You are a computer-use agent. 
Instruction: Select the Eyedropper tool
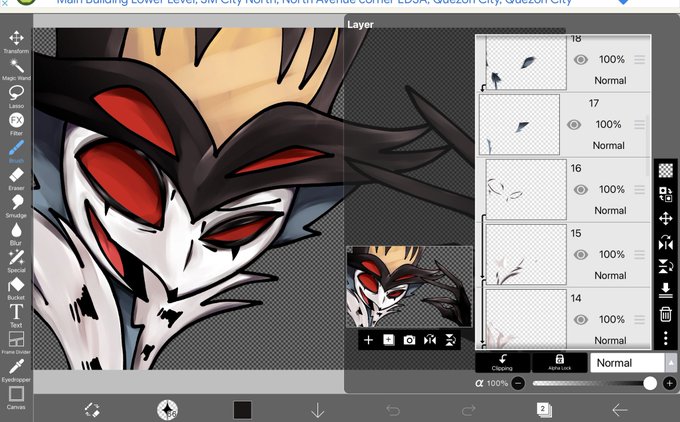16,370
